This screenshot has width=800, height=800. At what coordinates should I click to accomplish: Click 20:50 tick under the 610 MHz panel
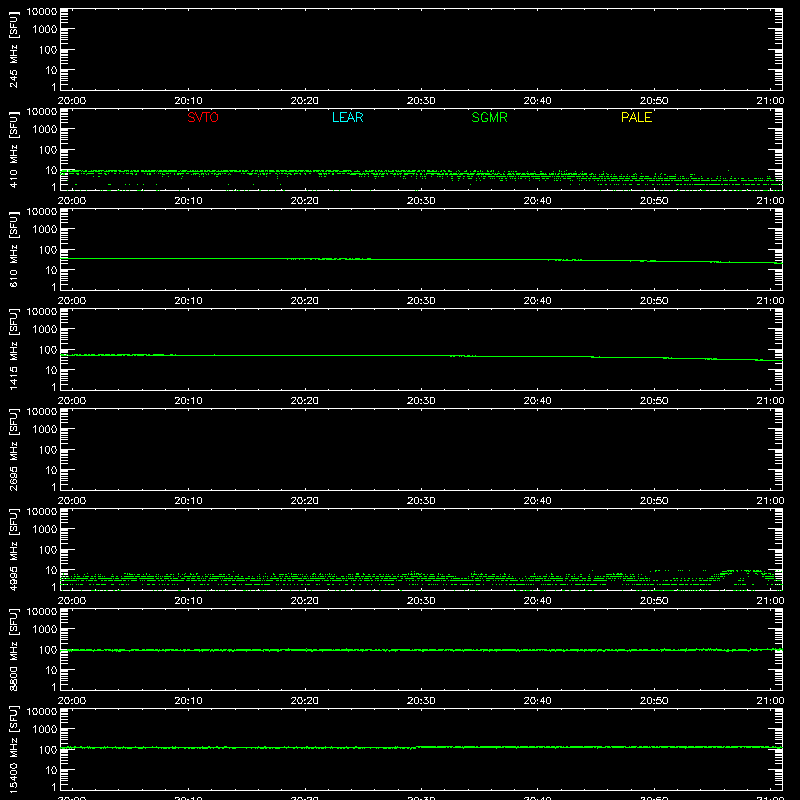tap(654, 301)
